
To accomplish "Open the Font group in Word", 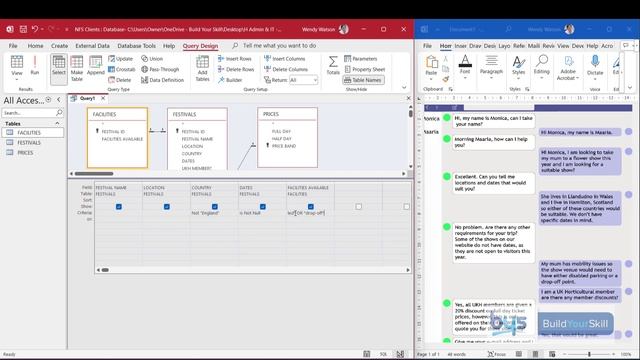I will (465, 67).
